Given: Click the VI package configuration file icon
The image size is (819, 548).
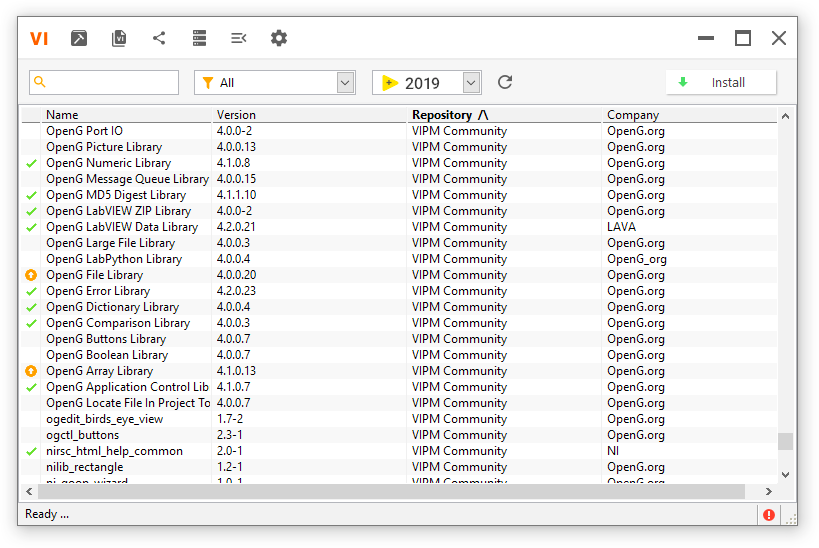Looking at the screenshot, I should pos(119,39).
